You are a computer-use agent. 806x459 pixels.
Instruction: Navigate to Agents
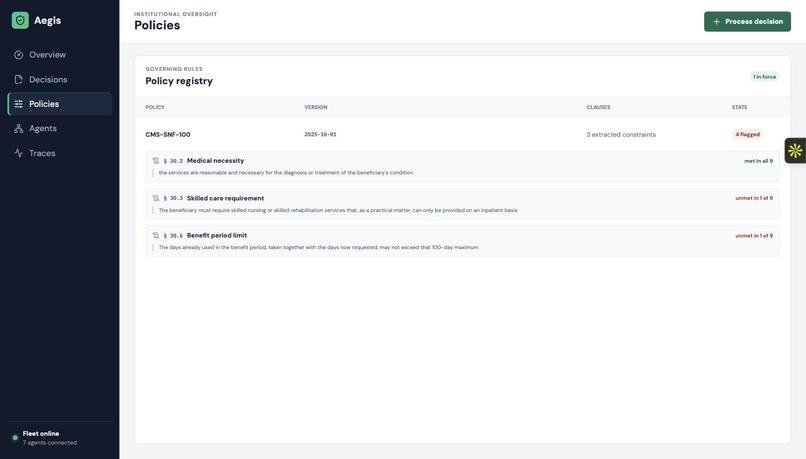[60, 128]
